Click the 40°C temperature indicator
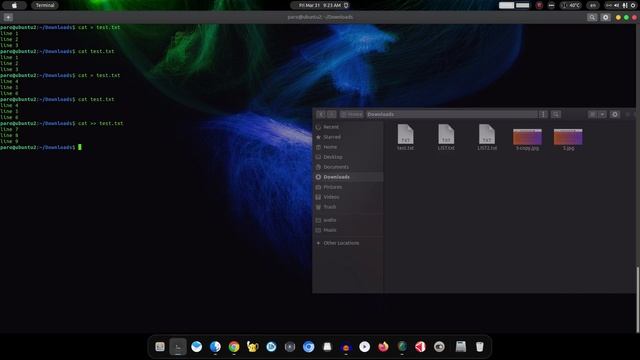The image size is (640, 360). pos(571,5)
